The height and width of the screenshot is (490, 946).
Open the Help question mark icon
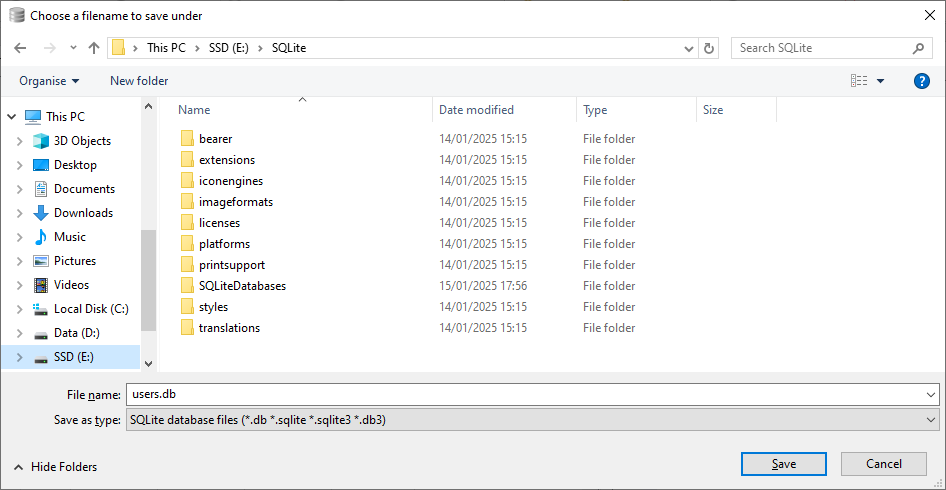click(922, 81)
